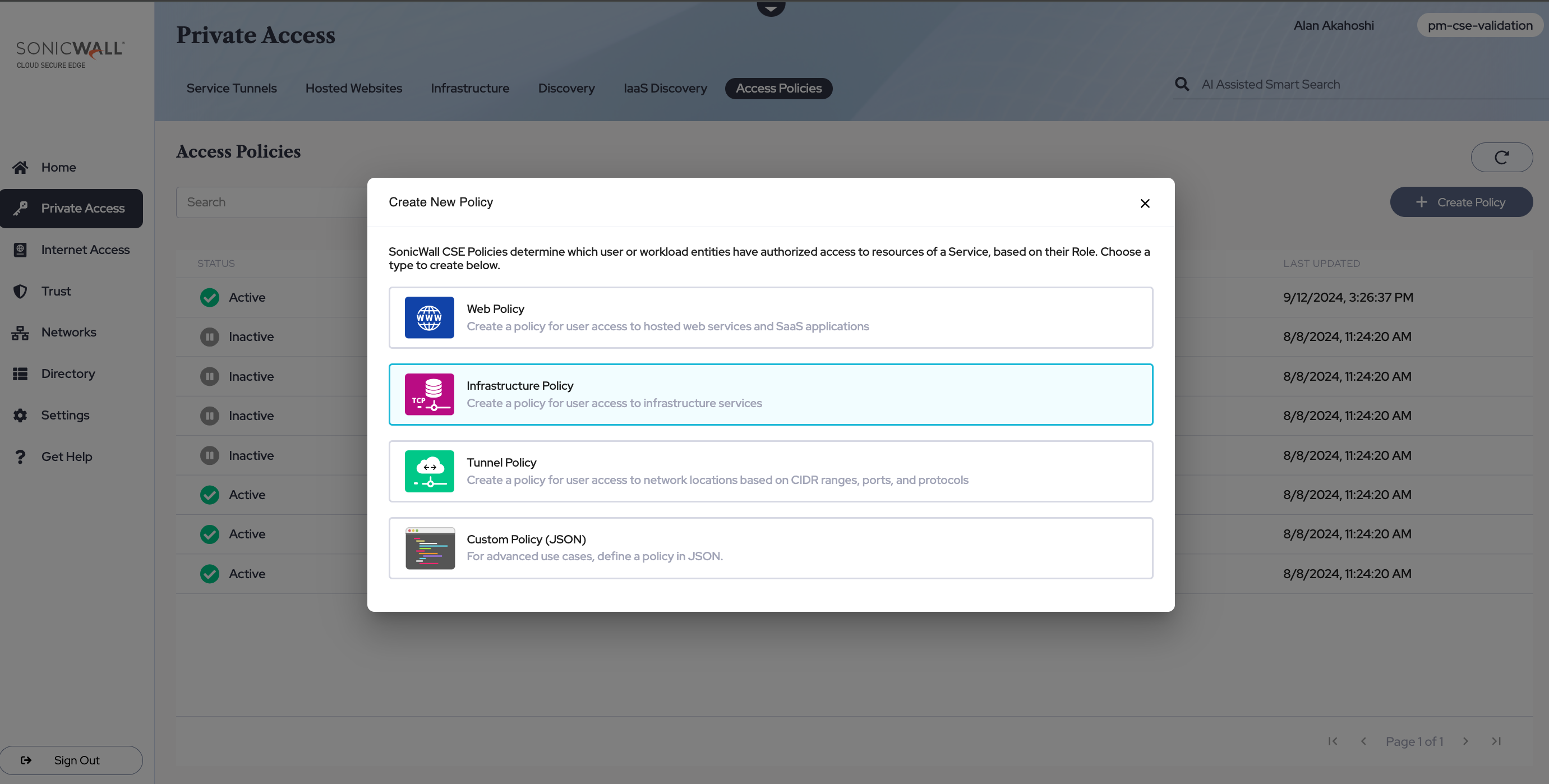The width and height of the screenshot is (1549, 784).
Task: Close the Create New Policy dialog
Action: [x=1144, y=203]
